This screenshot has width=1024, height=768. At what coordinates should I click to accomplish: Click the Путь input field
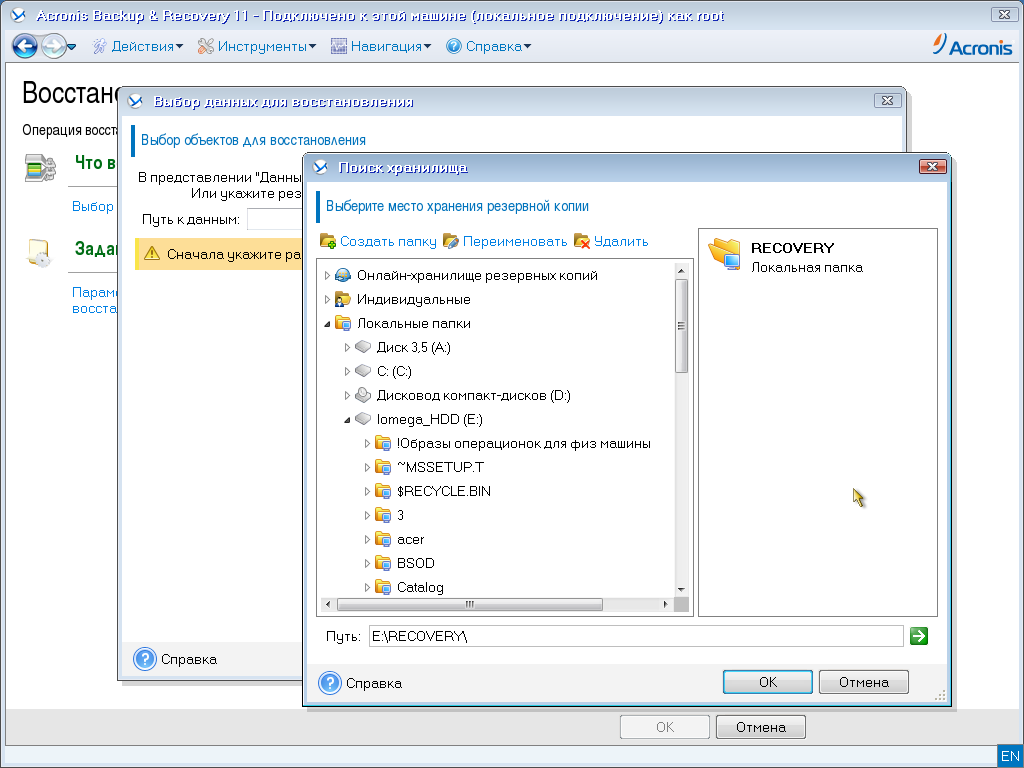click(636, 636)
